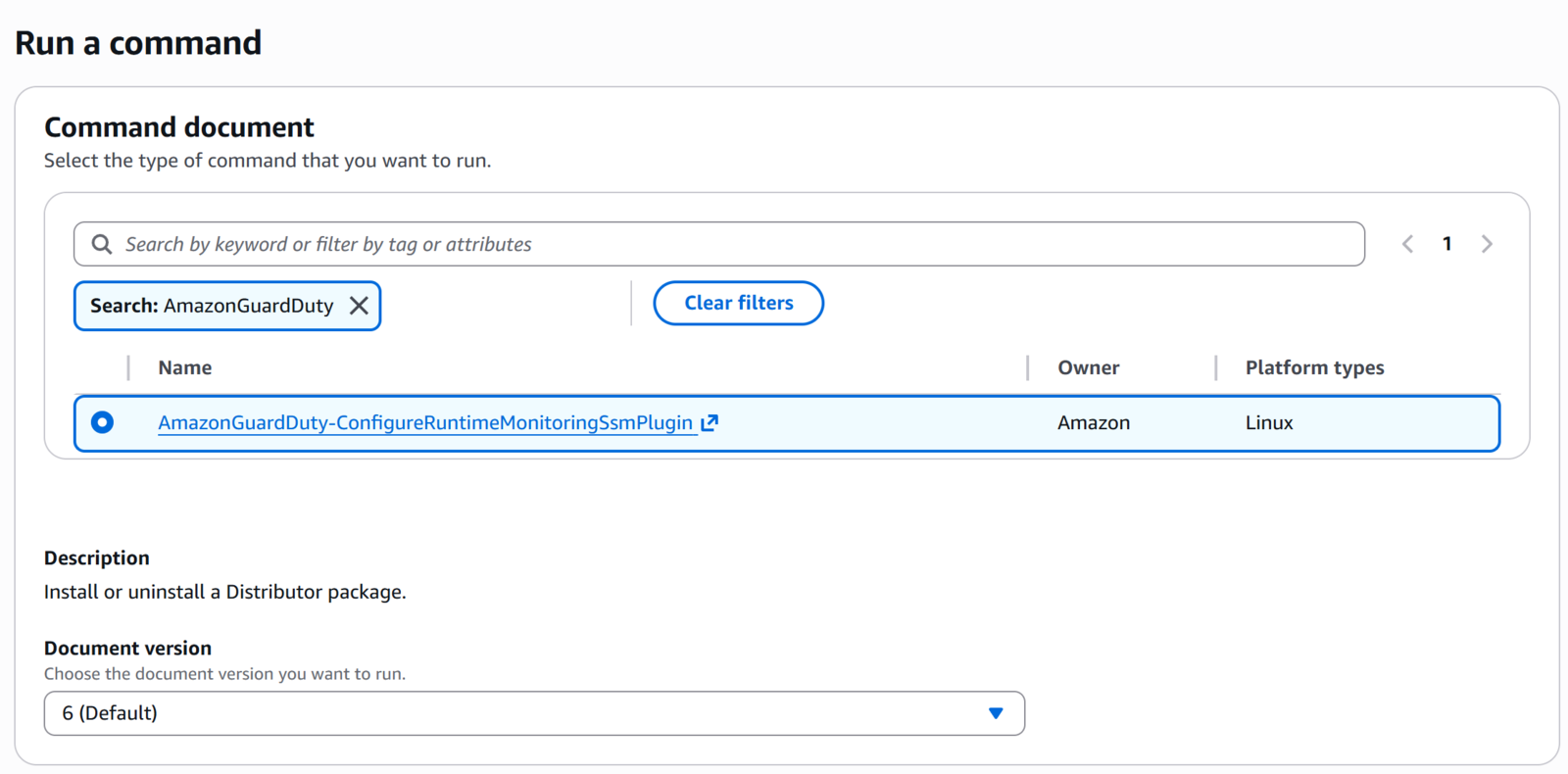Click the Platform types column header
Screen dimensions: 1568x774
[1314, 367]
